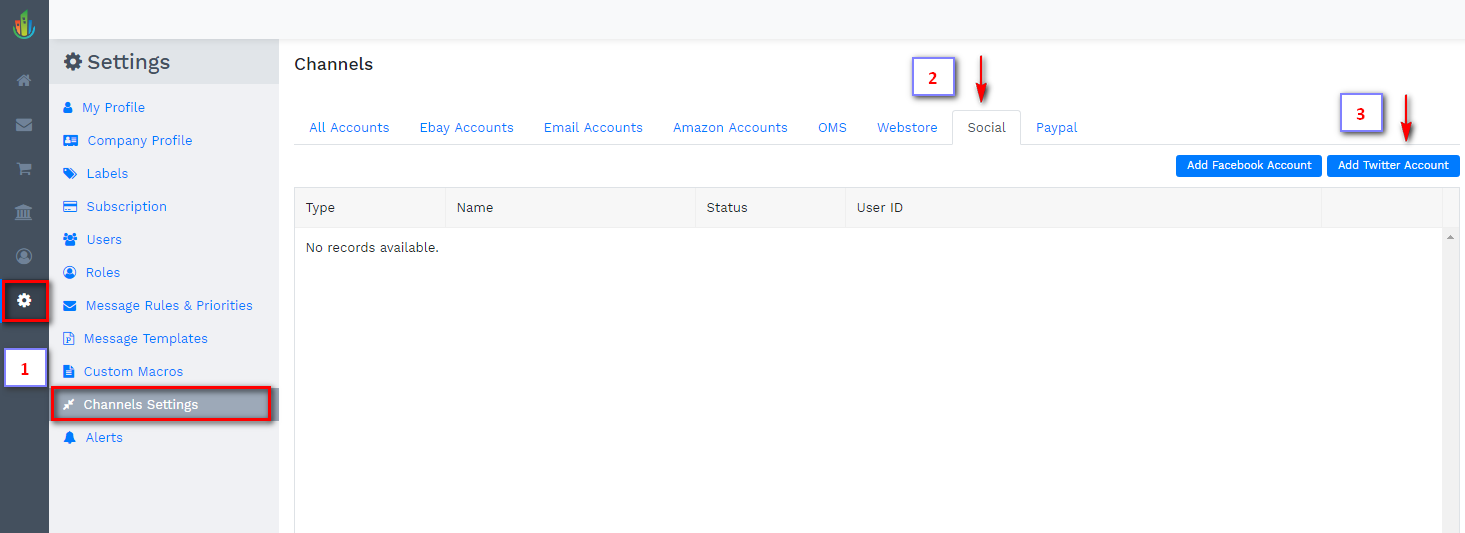The height and width of the screenshot is (533, 1465).
Task: Click the shopping cart icon in sidebar
Action: [x=24, y=169]
